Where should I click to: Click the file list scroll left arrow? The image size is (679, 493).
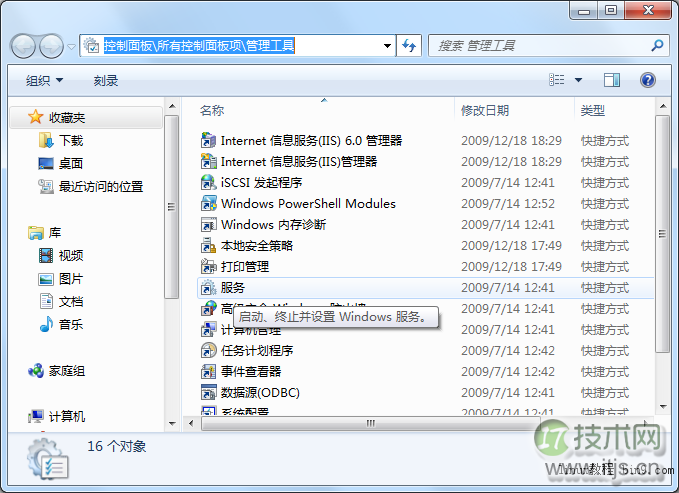click(191, 423)
